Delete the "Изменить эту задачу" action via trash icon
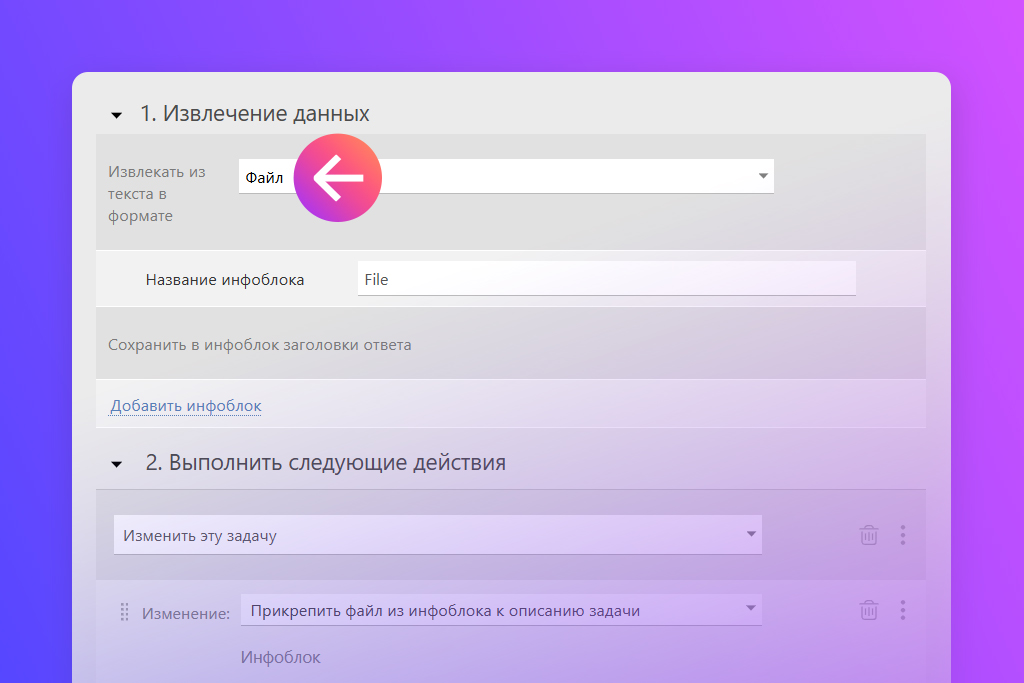1024x683 pixels. 868,535
